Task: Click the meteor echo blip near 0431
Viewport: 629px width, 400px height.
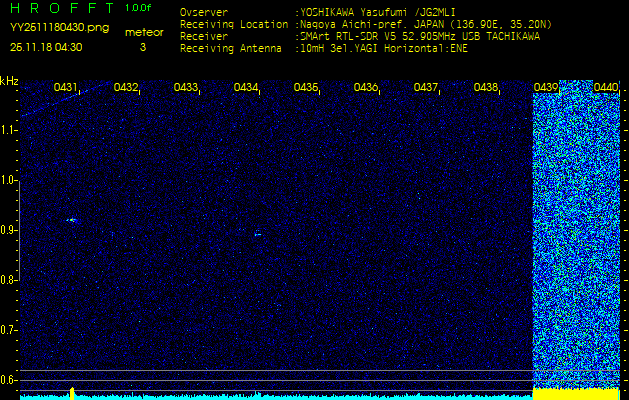Action: (x=71, y=219)
